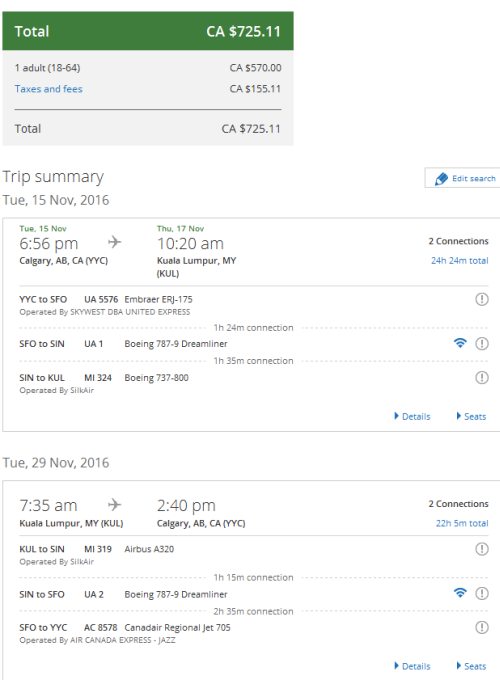Click the Edit search button
The height and width of the screenshot is (680, 500).
462,178
